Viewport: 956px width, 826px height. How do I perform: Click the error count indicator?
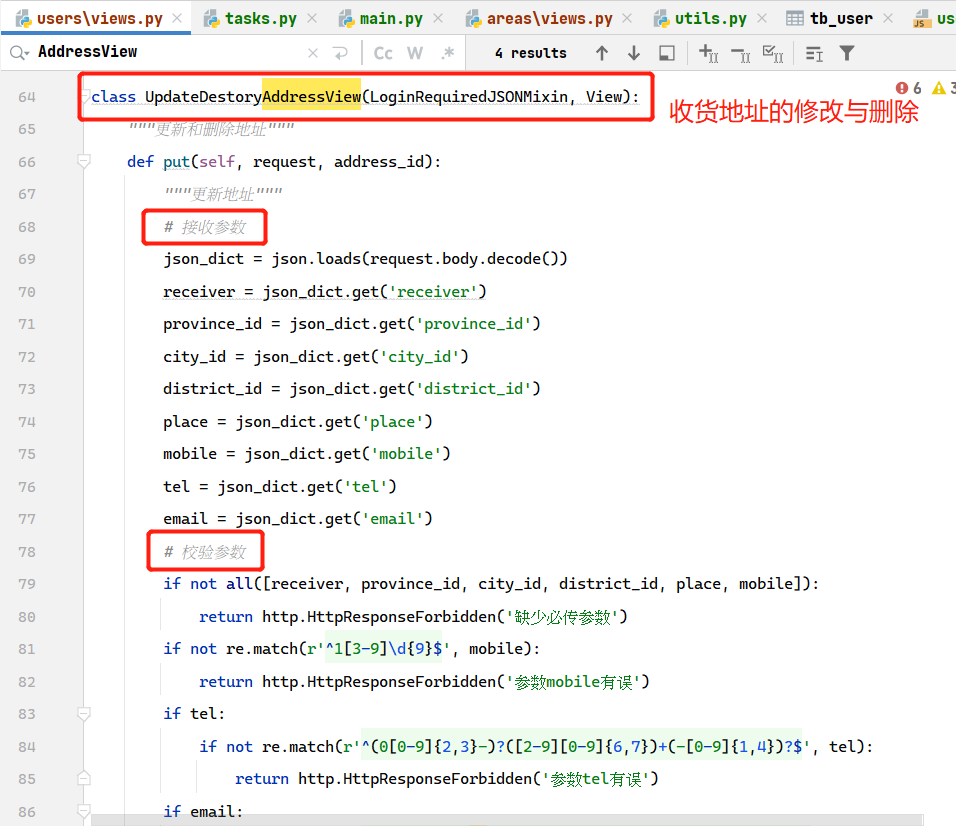coord(908,88)
